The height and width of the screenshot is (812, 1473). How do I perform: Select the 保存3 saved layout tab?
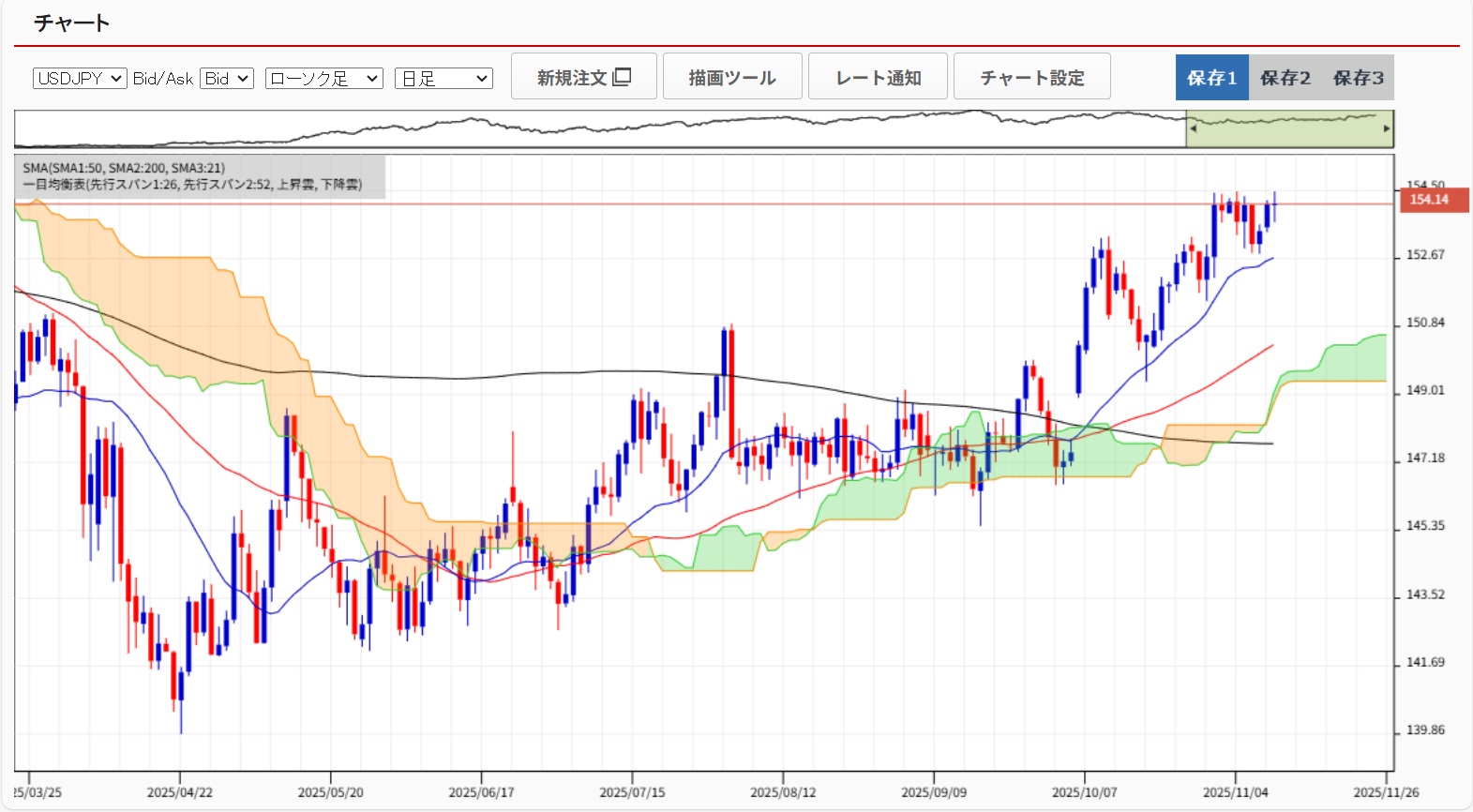click(1358, 78)
